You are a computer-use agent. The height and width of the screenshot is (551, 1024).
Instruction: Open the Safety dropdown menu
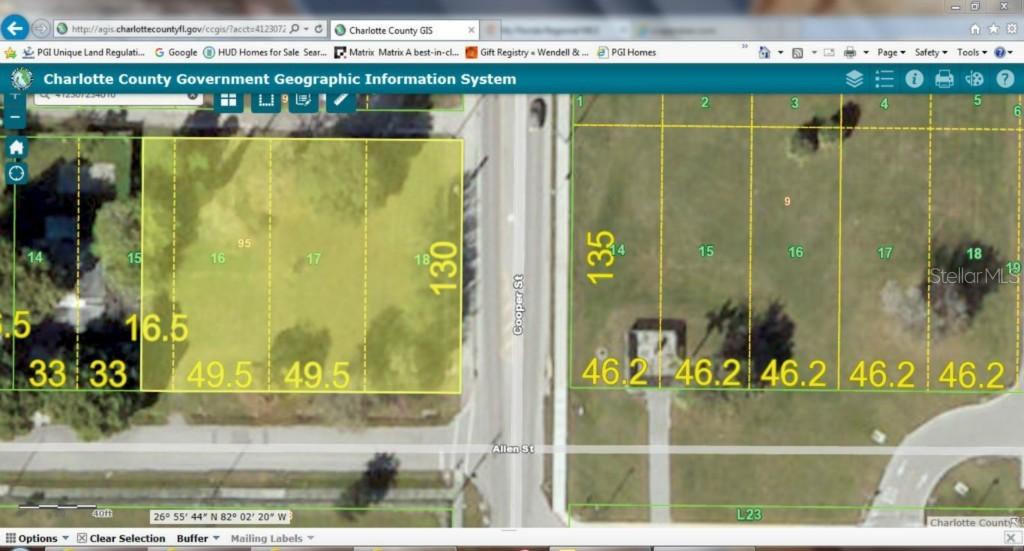(x=931, y=52)
